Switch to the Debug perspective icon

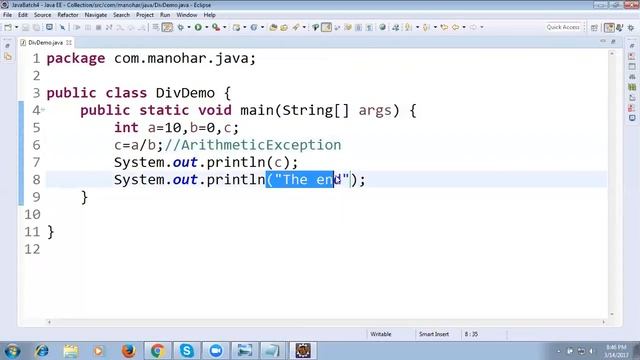631,27
